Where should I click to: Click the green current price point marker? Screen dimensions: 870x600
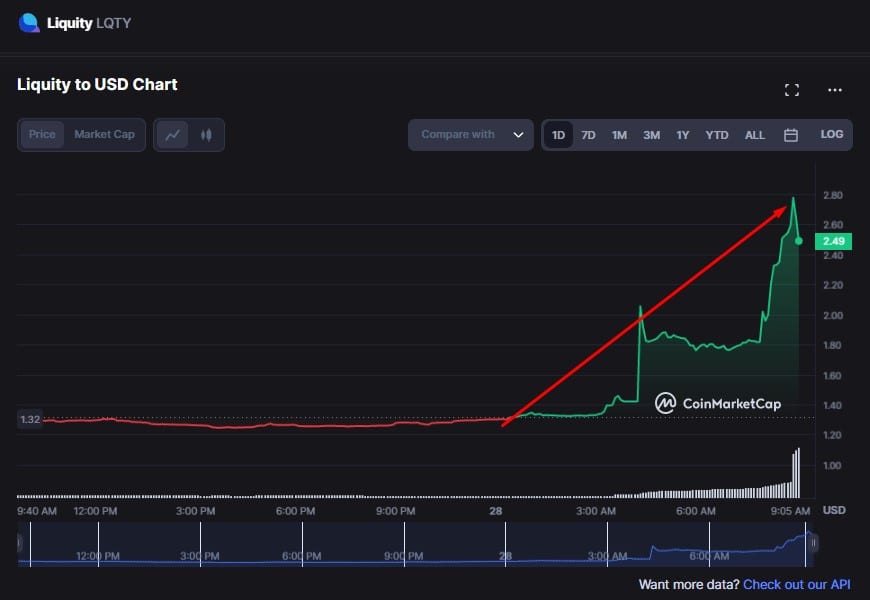(798, 241)
